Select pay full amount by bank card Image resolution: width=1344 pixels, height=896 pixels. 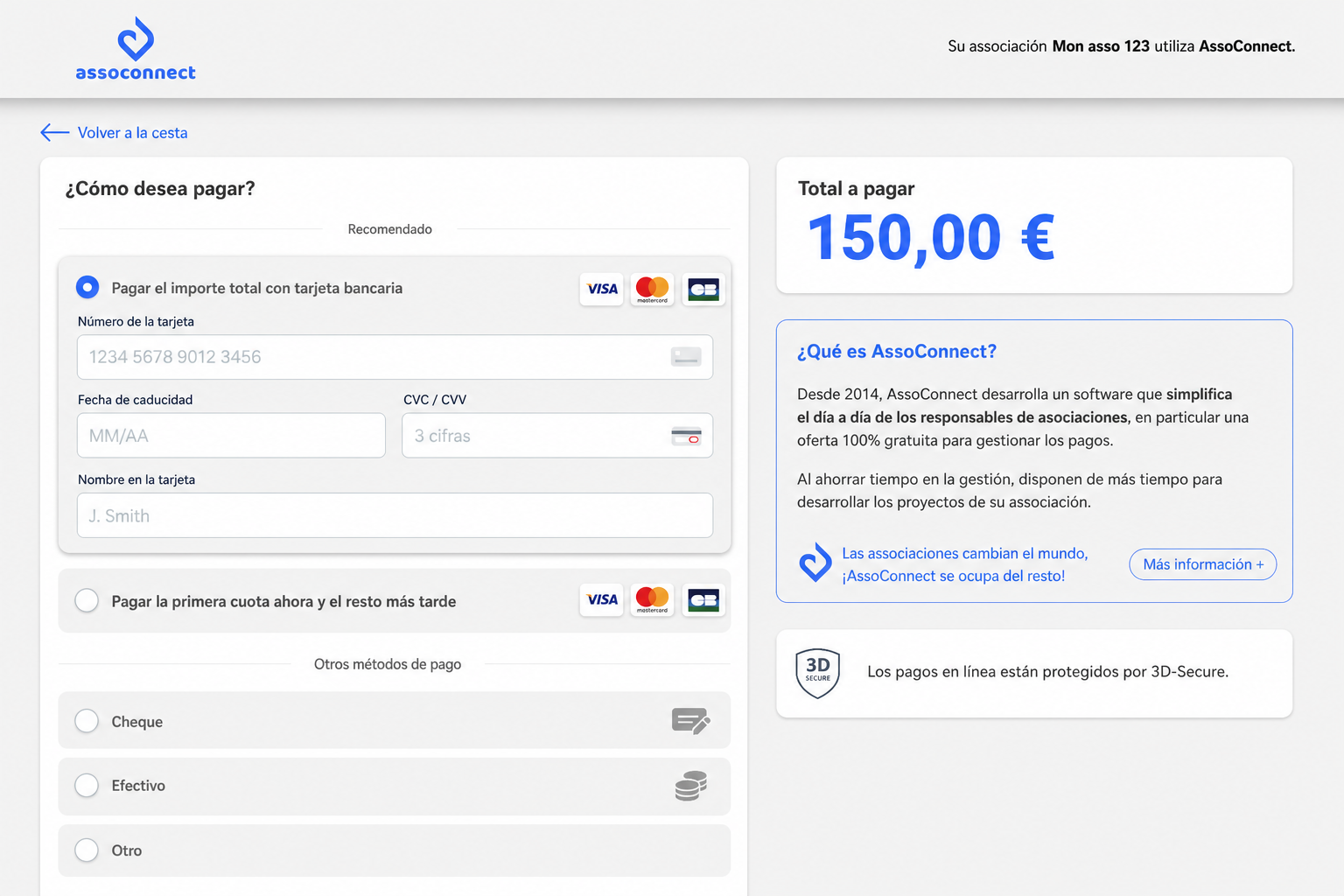[x=87, y=287]
